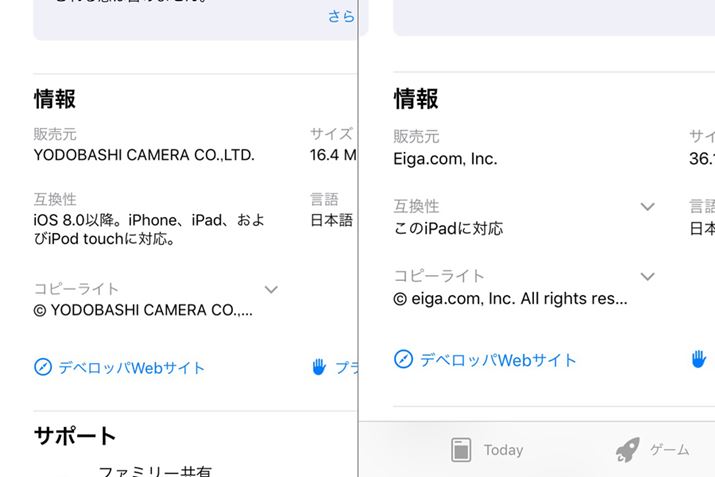Tap the このiPadに対応 compatibility row
715x477 pixels.
pyautogui.click(x=448, y=228)
